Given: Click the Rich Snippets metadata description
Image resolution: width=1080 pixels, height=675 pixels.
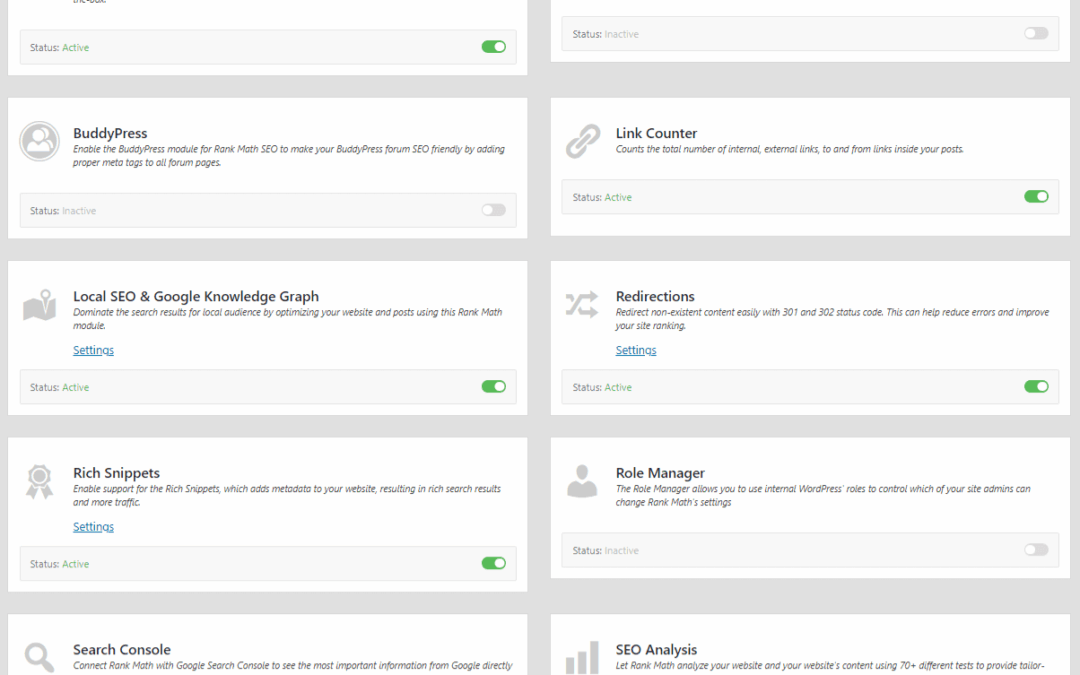Looking at the screenshot, I should pyautogui.click(x=287, y=495).
